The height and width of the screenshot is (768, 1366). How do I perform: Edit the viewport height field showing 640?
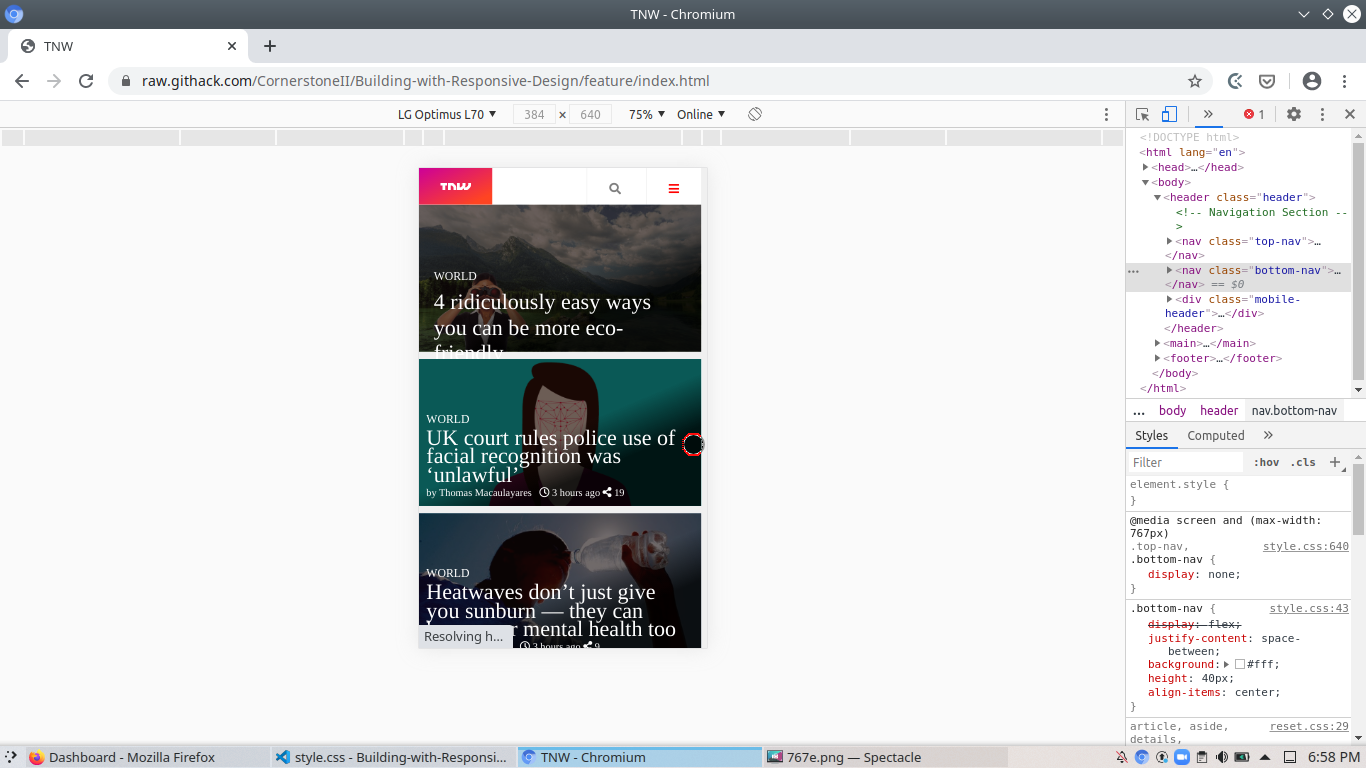tap(590, 114)
